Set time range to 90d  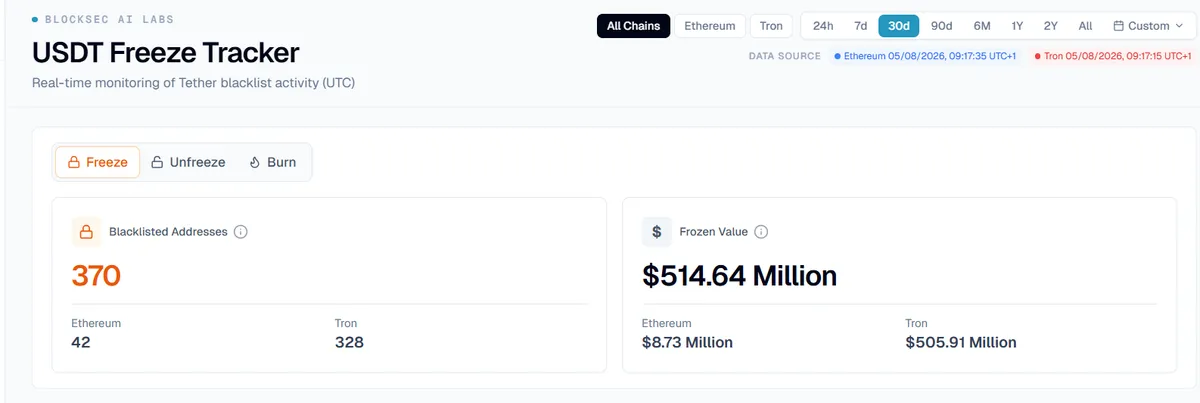pos(941,26)
